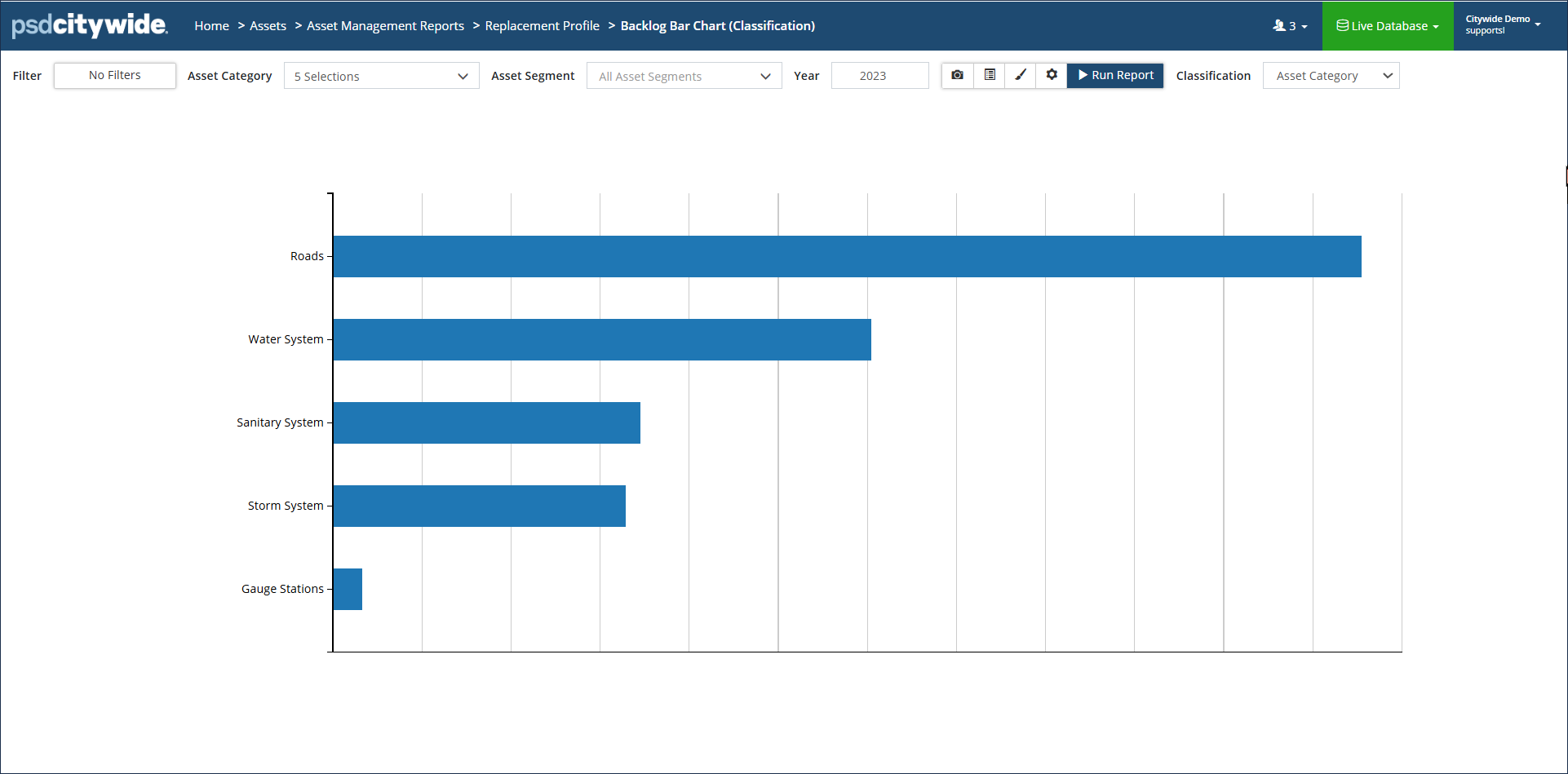
Task: Go to Home in breadcrumb
Action: pyautogui.click(x=211, y=26)
